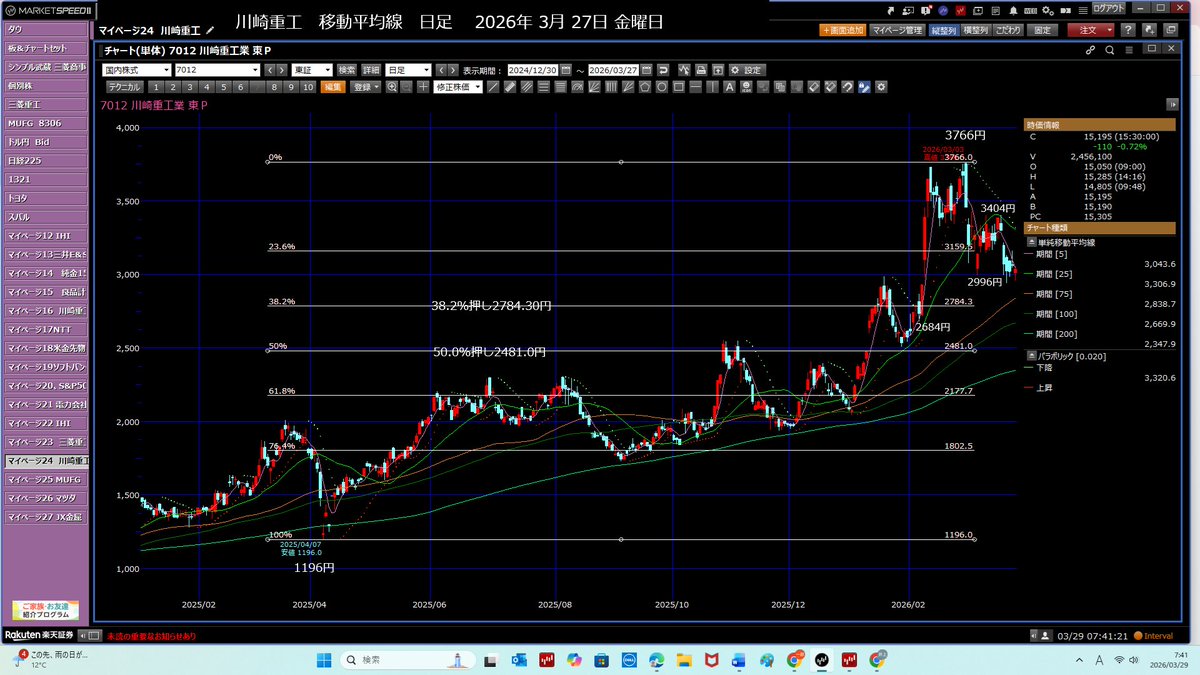Open the 日足 timeframe dropdown
Screen dimensions: 1200x675
coord(408,70)
